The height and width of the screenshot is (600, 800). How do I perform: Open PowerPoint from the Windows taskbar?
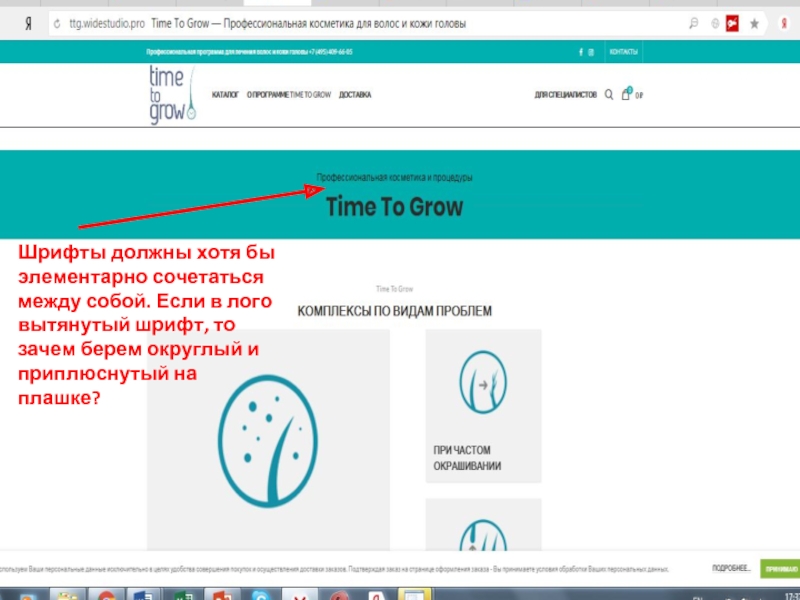(221, 594)
